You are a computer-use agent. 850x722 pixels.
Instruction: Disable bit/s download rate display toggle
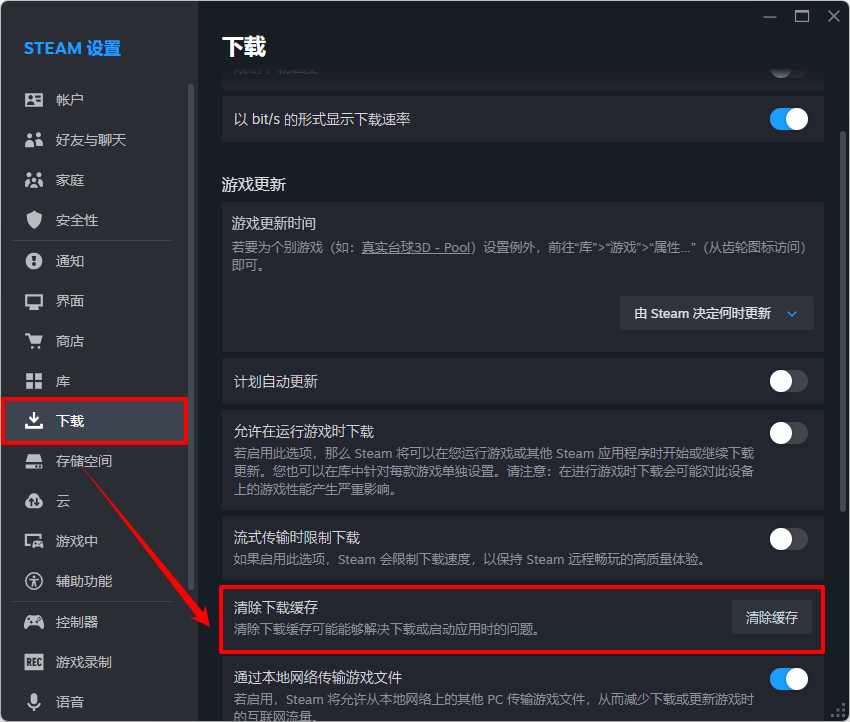click(789, 119)
